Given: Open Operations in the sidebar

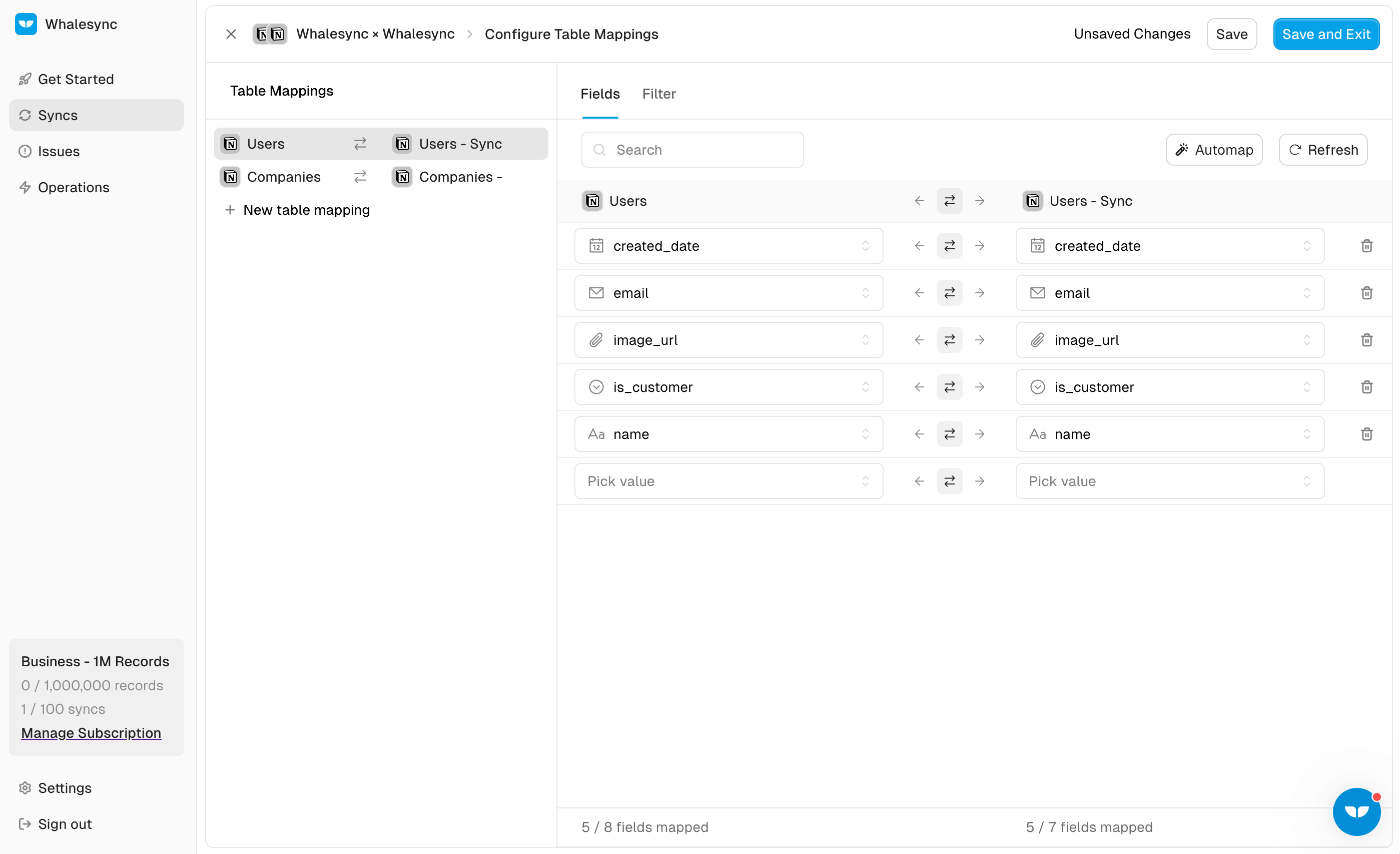Looking at the screenshot, I should pos(96,187).
